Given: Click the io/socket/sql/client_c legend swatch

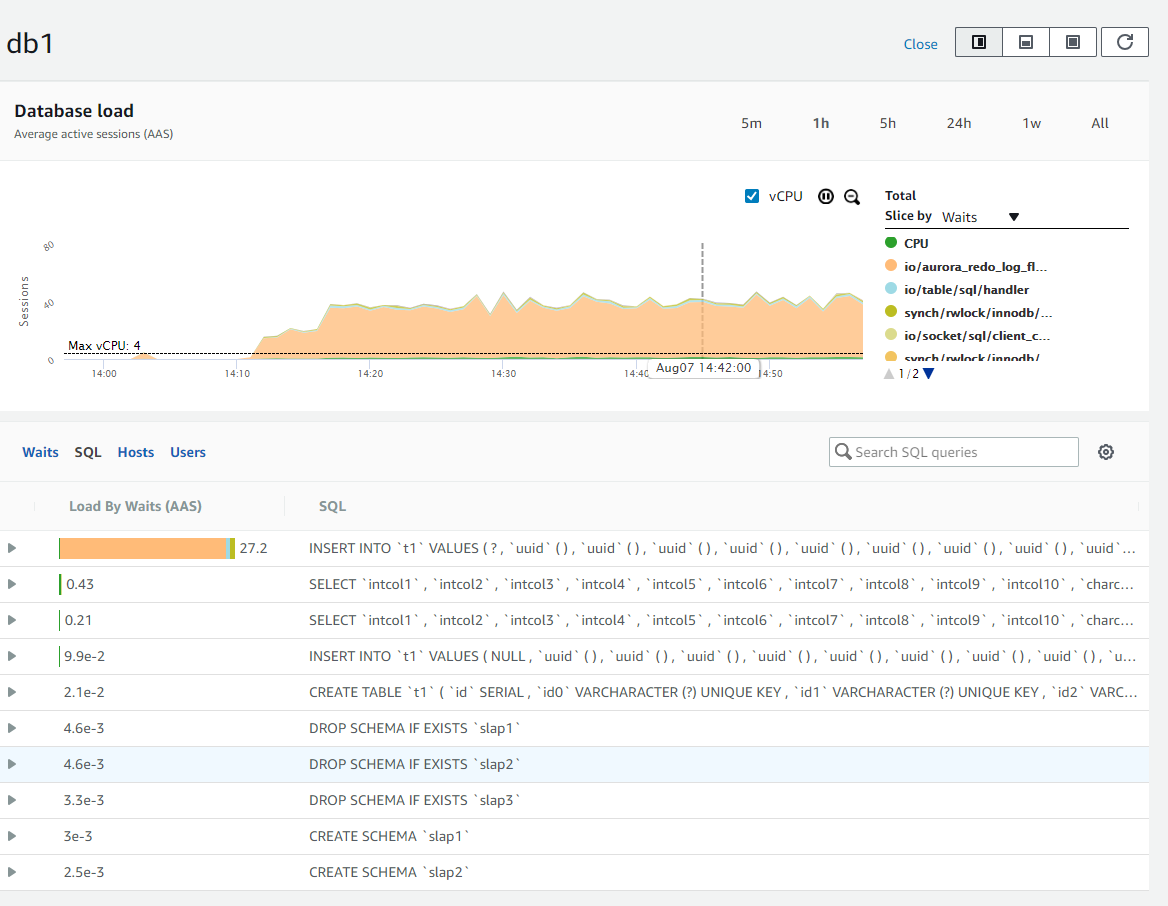Looking at the screenshot, I should point(891,335).
